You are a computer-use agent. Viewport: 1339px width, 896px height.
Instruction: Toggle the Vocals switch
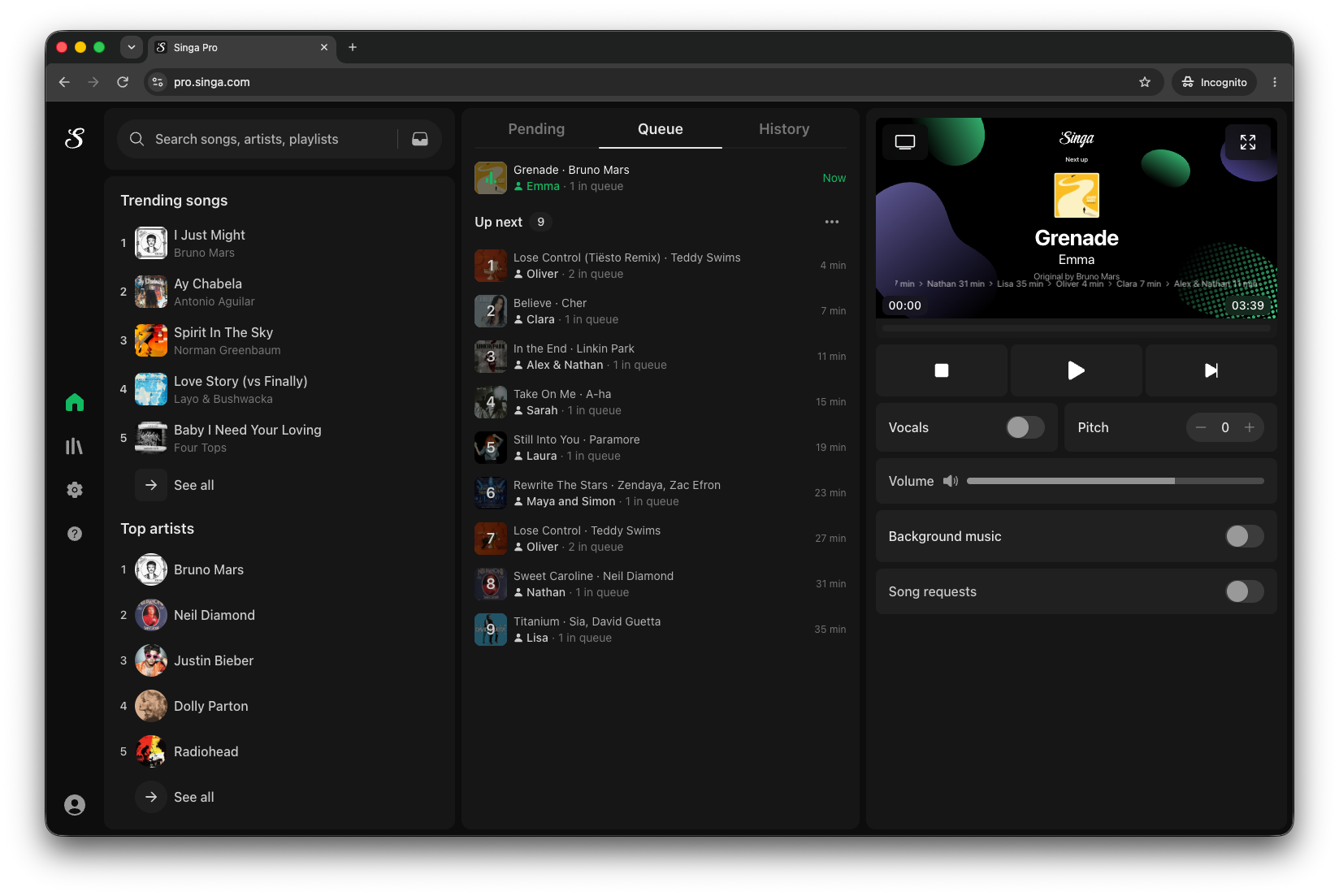1025,427
